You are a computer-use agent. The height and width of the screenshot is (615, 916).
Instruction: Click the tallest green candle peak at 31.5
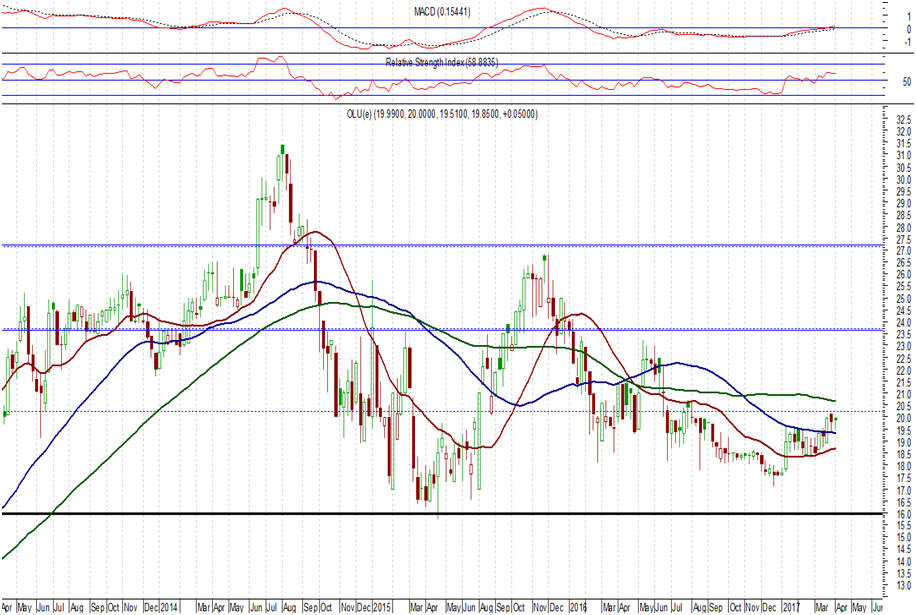tap(283, 149)
